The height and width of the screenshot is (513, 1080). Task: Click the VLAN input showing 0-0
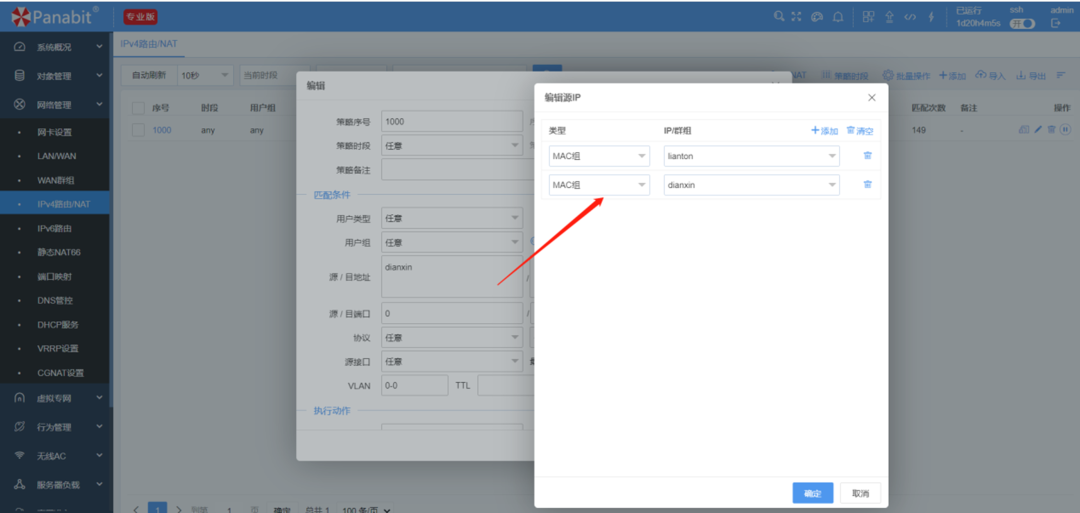coord(415,386)
